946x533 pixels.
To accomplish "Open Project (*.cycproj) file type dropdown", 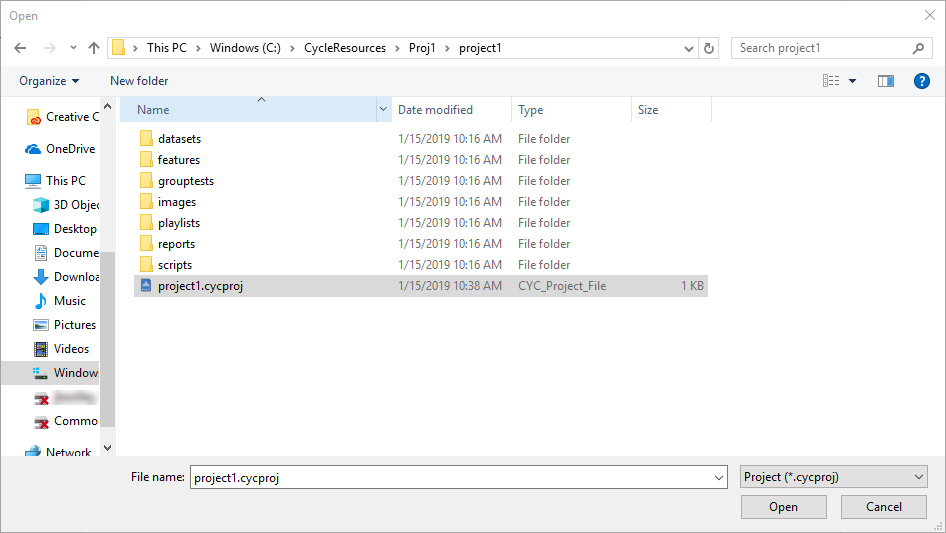I will (x=833, y=477).
